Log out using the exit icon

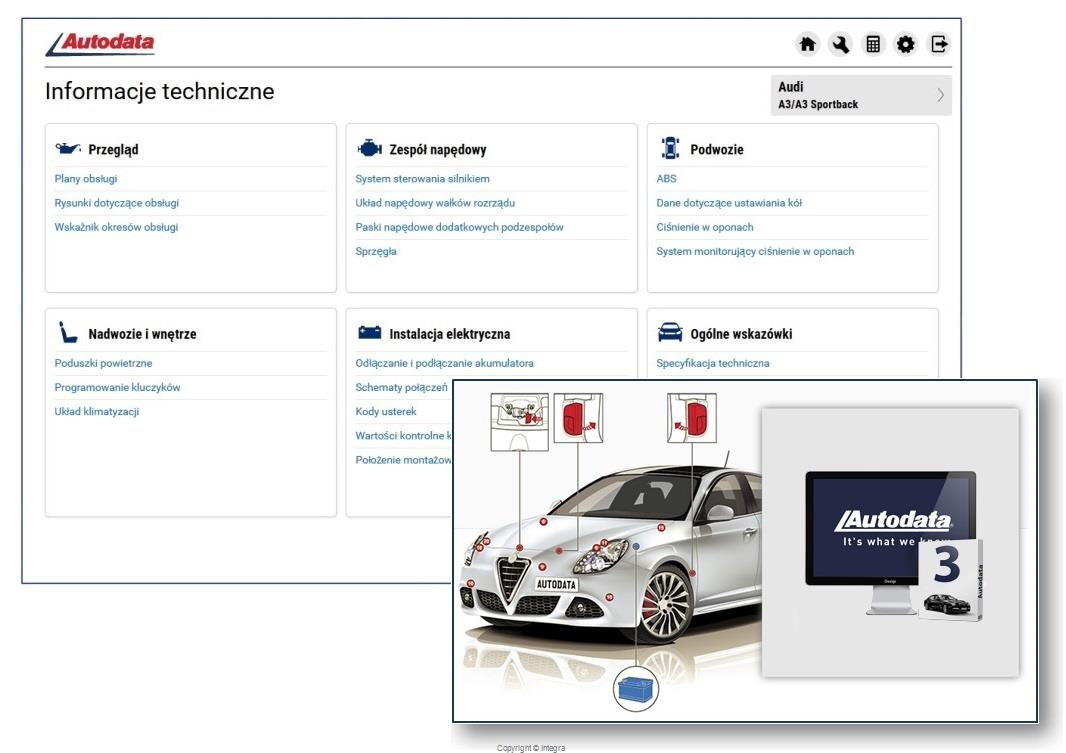pyautogui.click(x=939, y=44)
